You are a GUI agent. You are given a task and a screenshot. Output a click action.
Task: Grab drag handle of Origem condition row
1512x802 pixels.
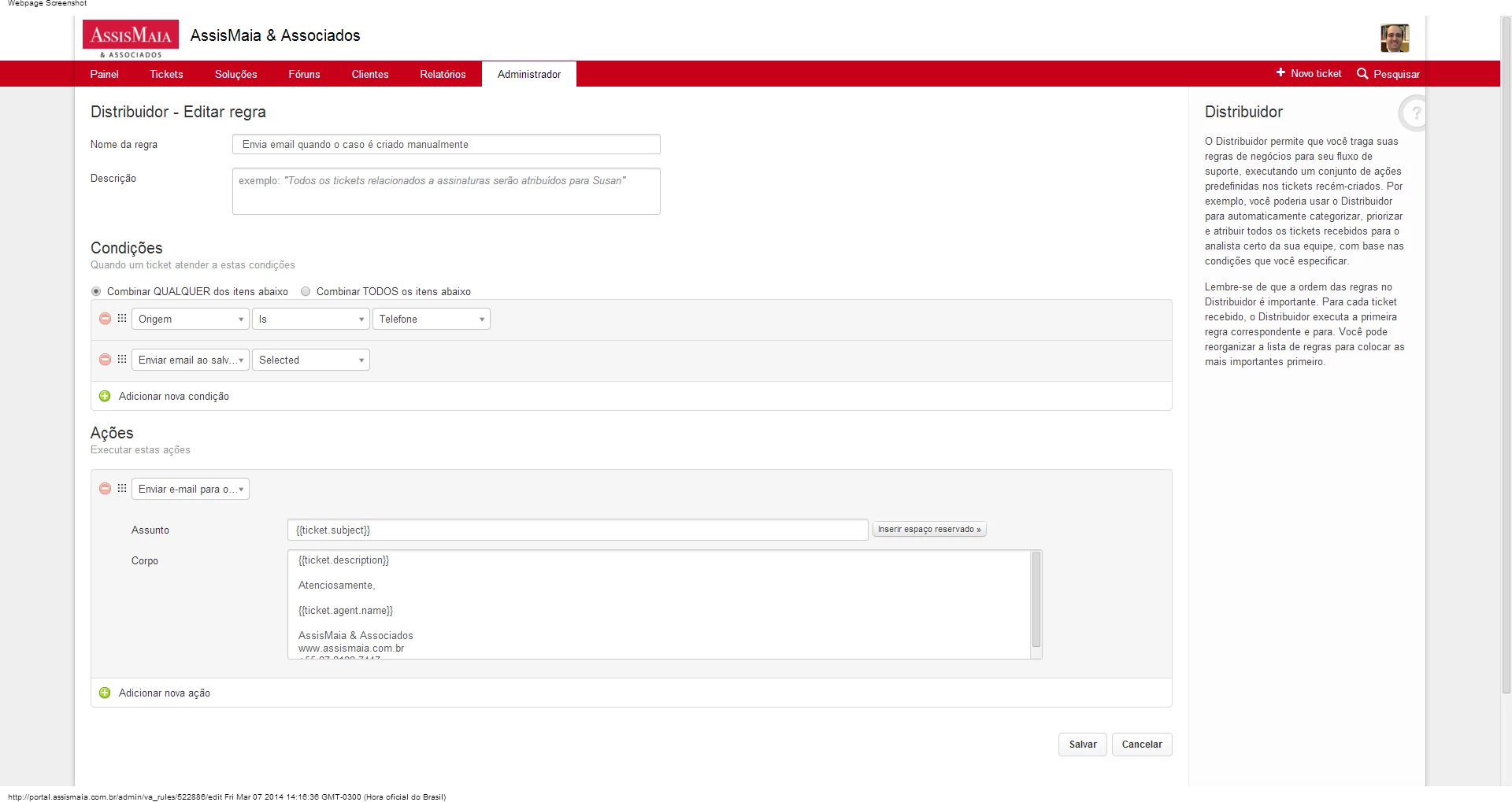pyautogui.click(x=122, y=319)
